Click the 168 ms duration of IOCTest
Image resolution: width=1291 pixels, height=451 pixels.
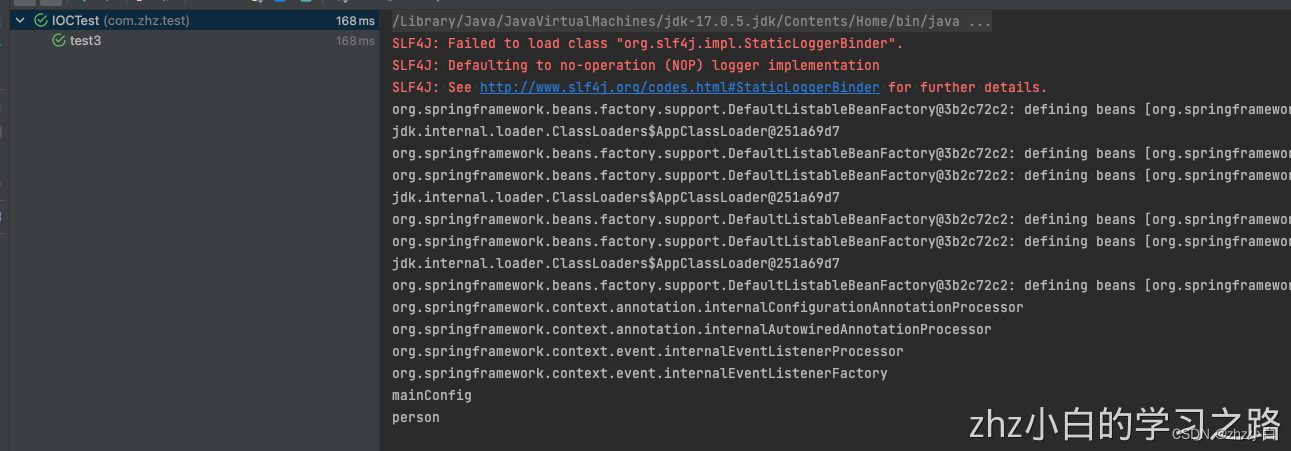point(355,20)
